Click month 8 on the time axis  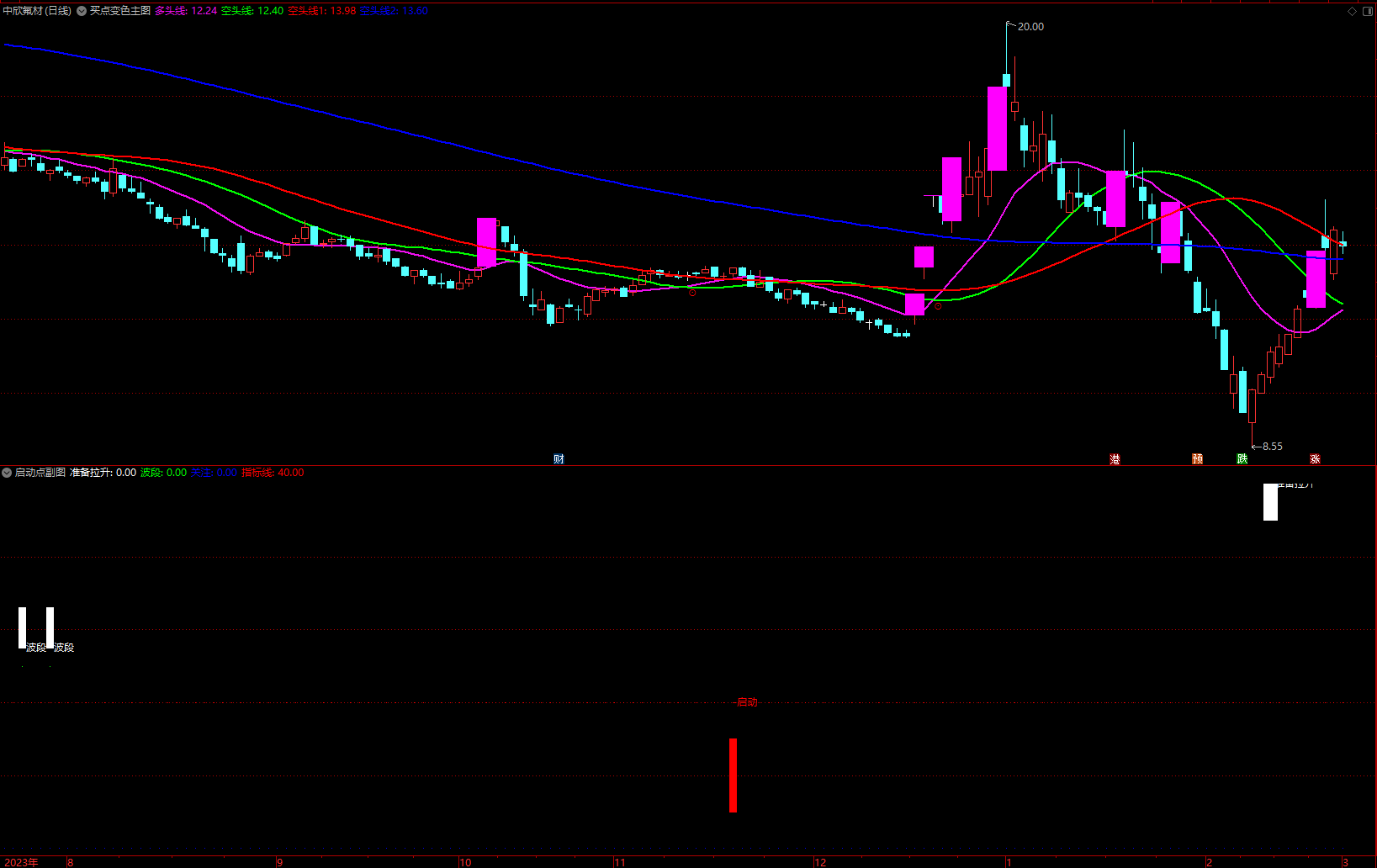click(71, 862)
